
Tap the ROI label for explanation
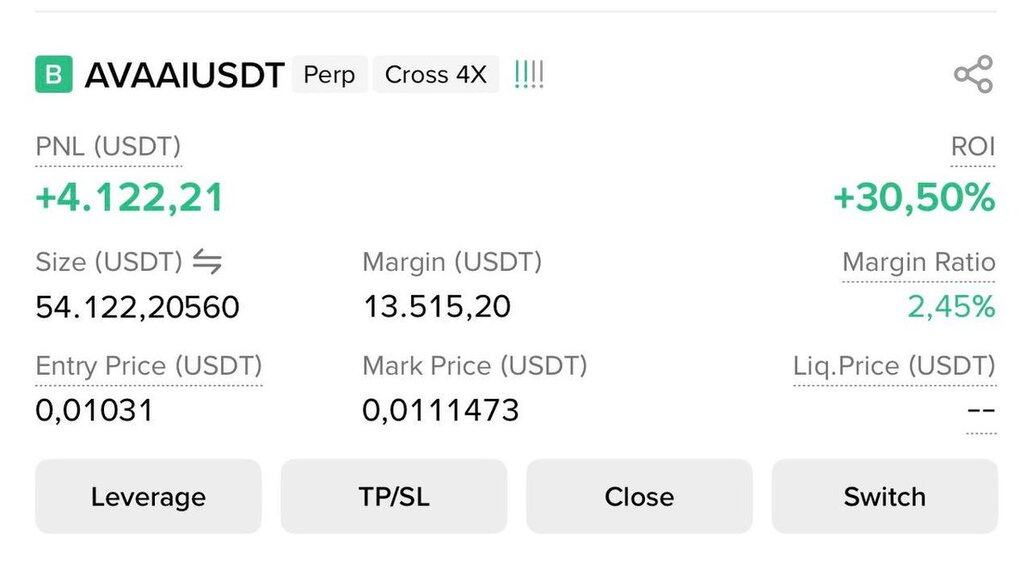pyautogui.click(x=972, y=148)
